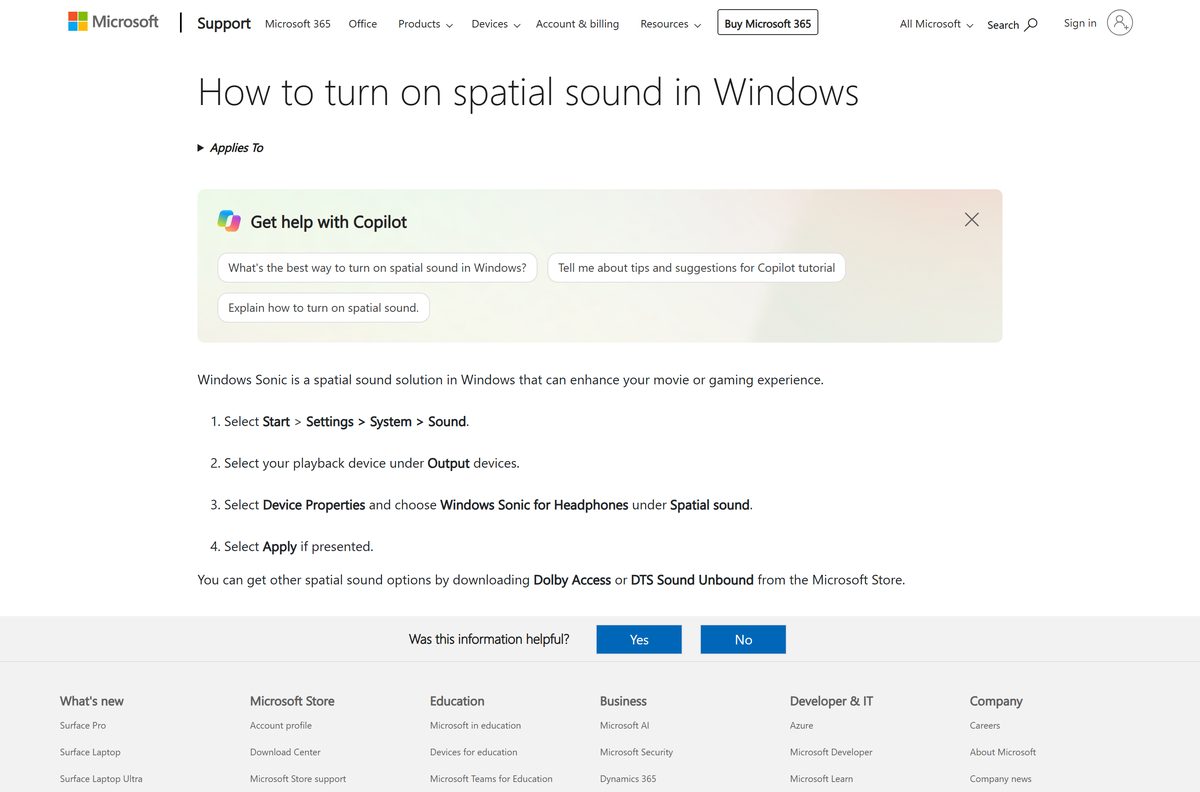
Task: Open the Products dropdown menu
Action: (425, 24)
